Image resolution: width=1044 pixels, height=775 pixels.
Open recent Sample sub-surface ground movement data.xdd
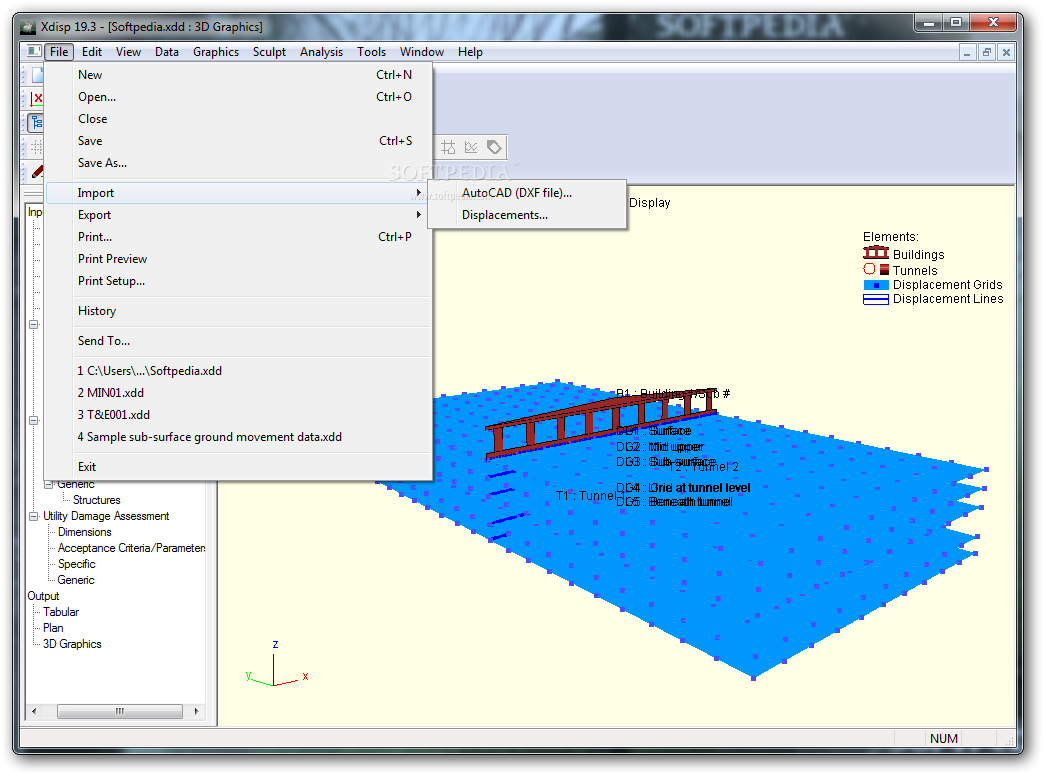[x=240, y=436]
